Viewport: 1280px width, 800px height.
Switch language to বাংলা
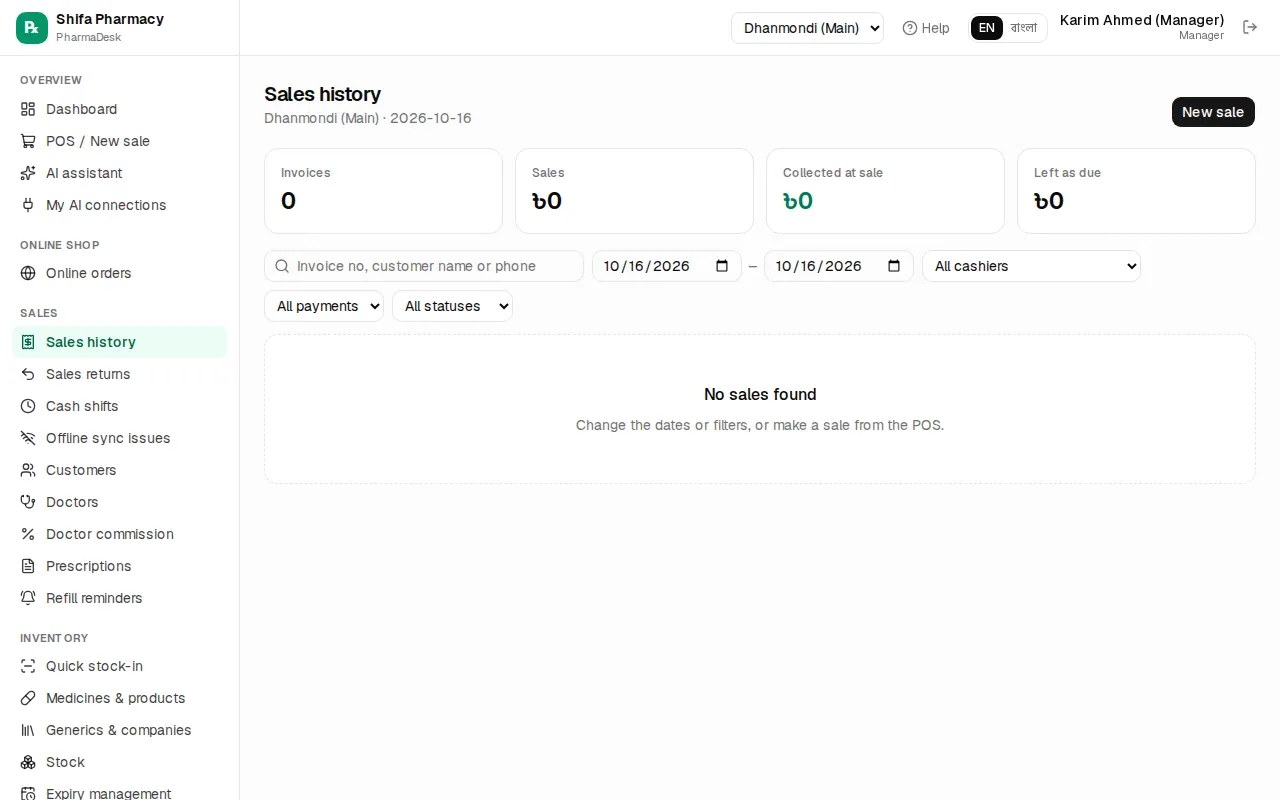point(1024,28)
